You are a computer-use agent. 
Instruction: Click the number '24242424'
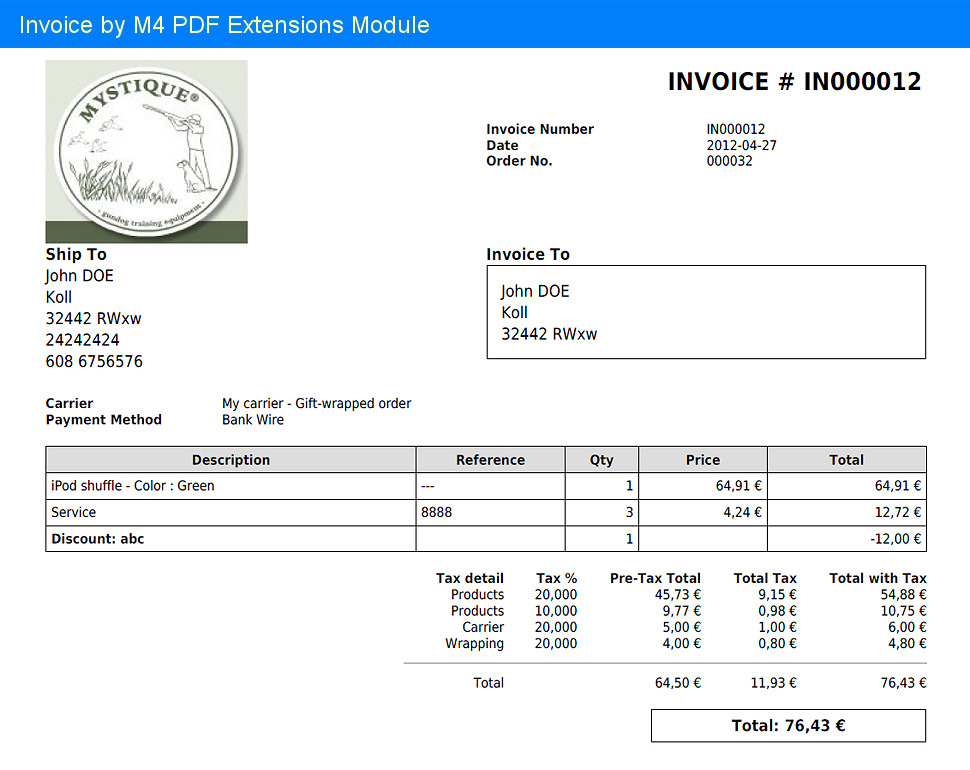82,340
